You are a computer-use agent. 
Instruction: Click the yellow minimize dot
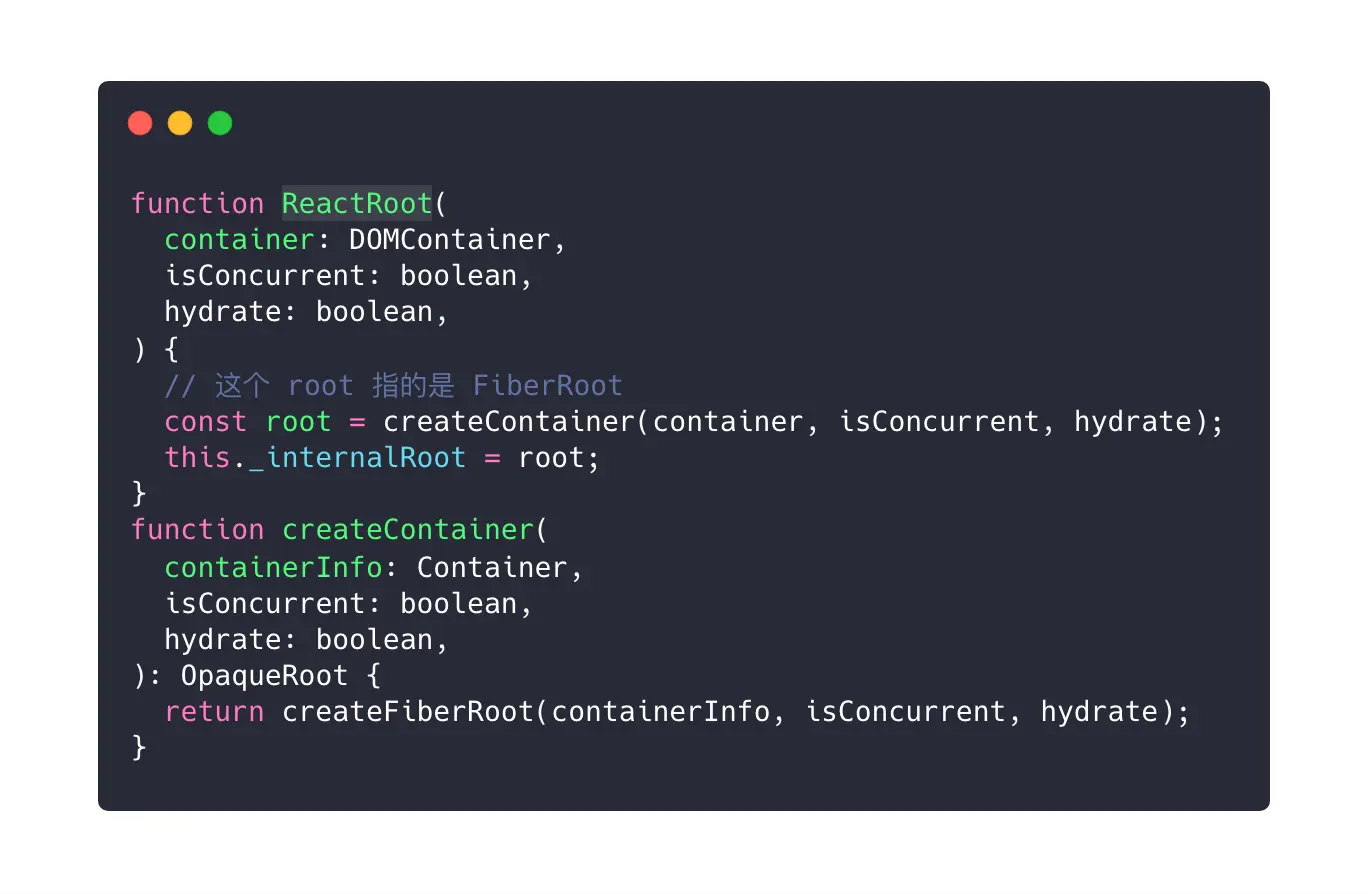pyautogui.click(x=180, y=123)
